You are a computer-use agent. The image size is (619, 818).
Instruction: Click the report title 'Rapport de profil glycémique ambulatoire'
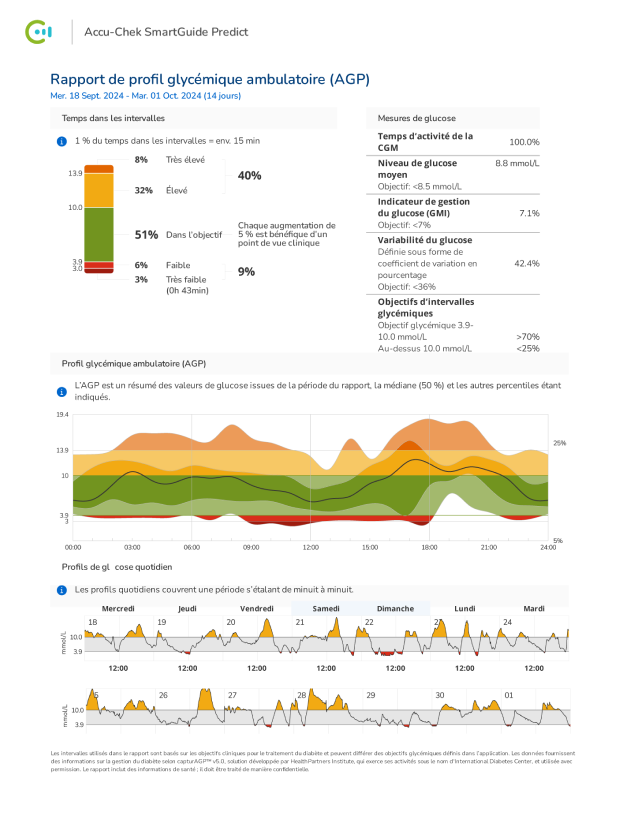pyautogui.click(x=210, y=79)
